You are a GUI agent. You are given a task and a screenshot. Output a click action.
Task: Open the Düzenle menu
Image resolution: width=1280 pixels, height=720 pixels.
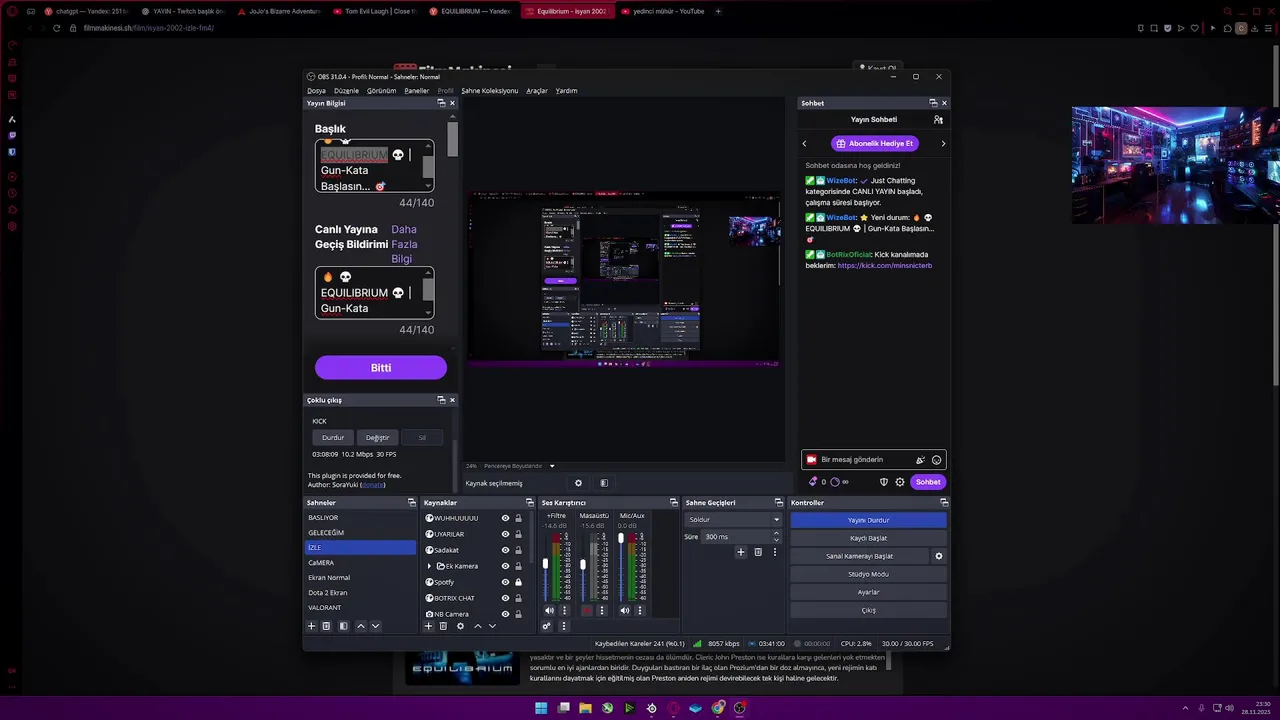(346, 91)
